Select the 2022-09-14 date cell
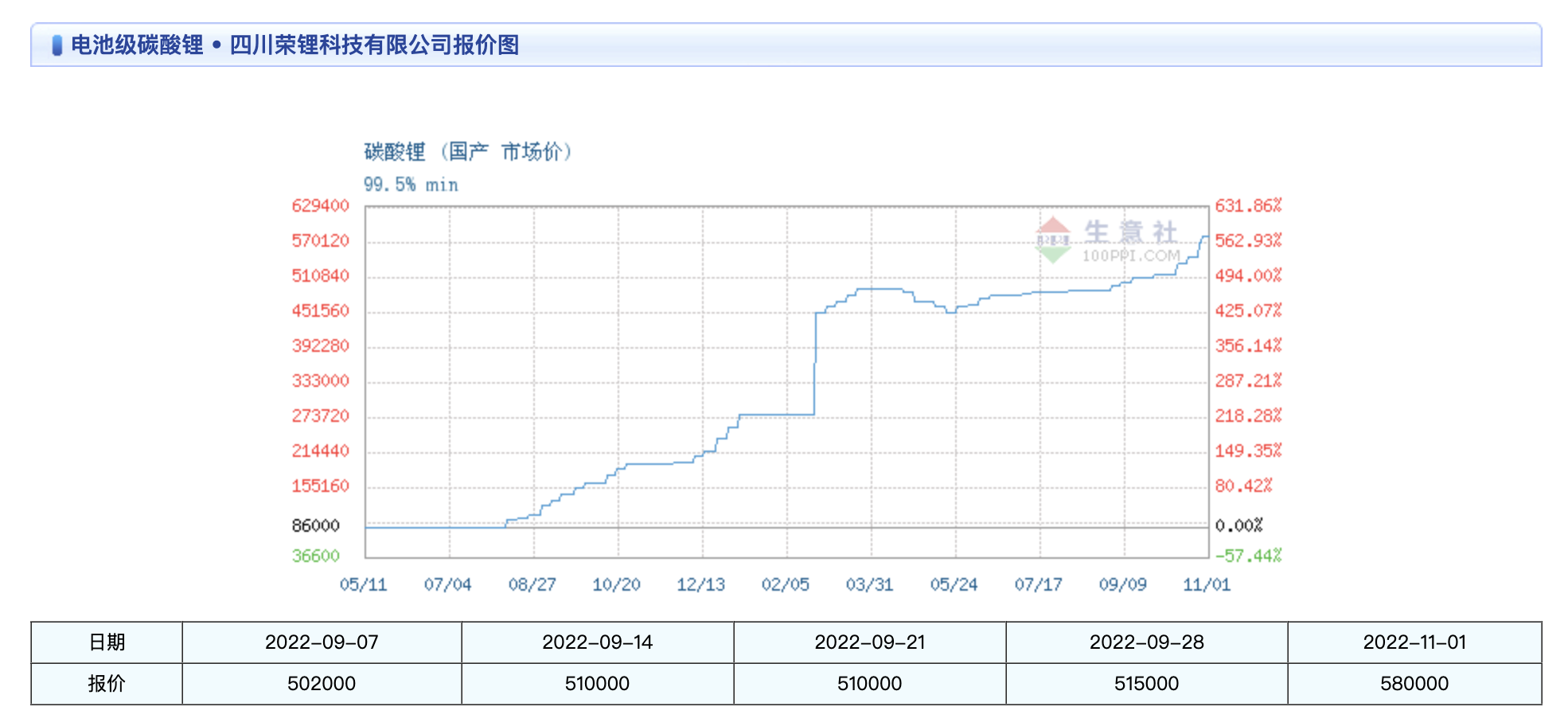Viewport: 1568px width, 726px height. click(x=597, y=642)
